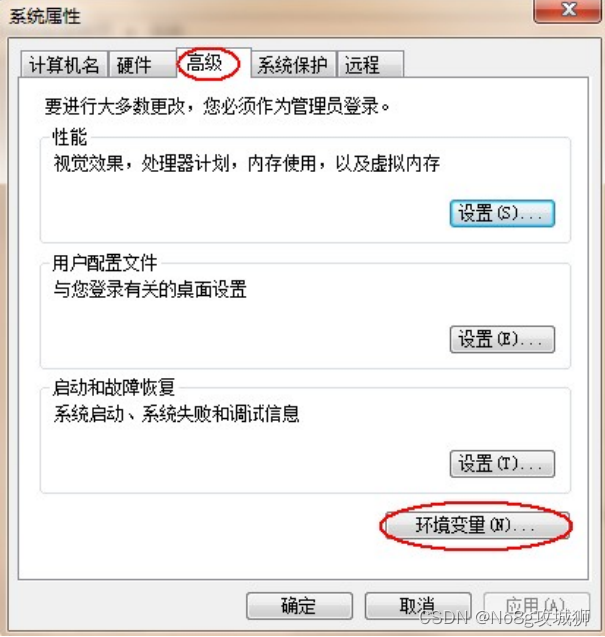The image size is (605, 637).
Task: Click the 用户配置文件 group label
Action: pyautogui.click(x=104, y=263)
